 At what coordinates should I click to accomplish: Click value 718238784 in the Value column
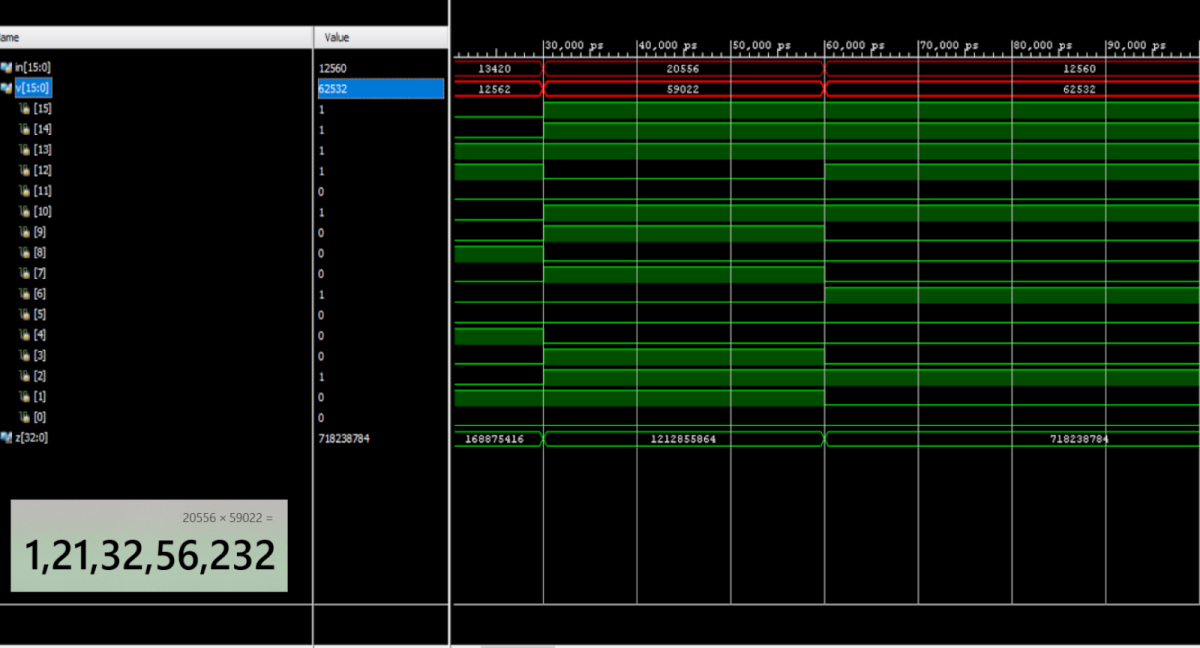pos(344,438)
